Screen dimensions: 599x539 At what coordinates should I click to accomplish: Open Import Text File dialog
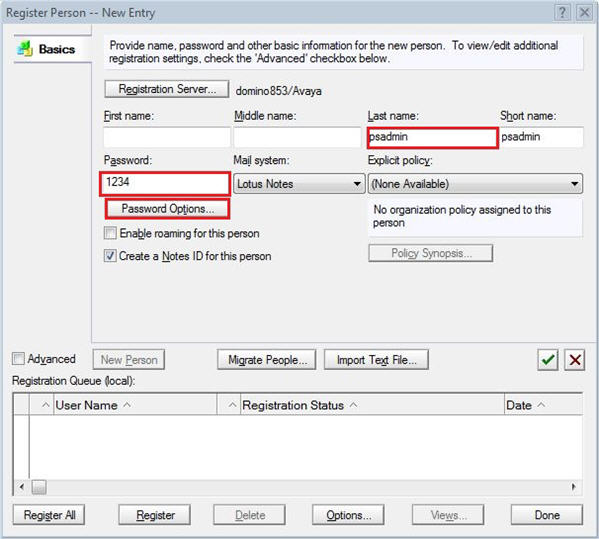[x=376, y=360]
